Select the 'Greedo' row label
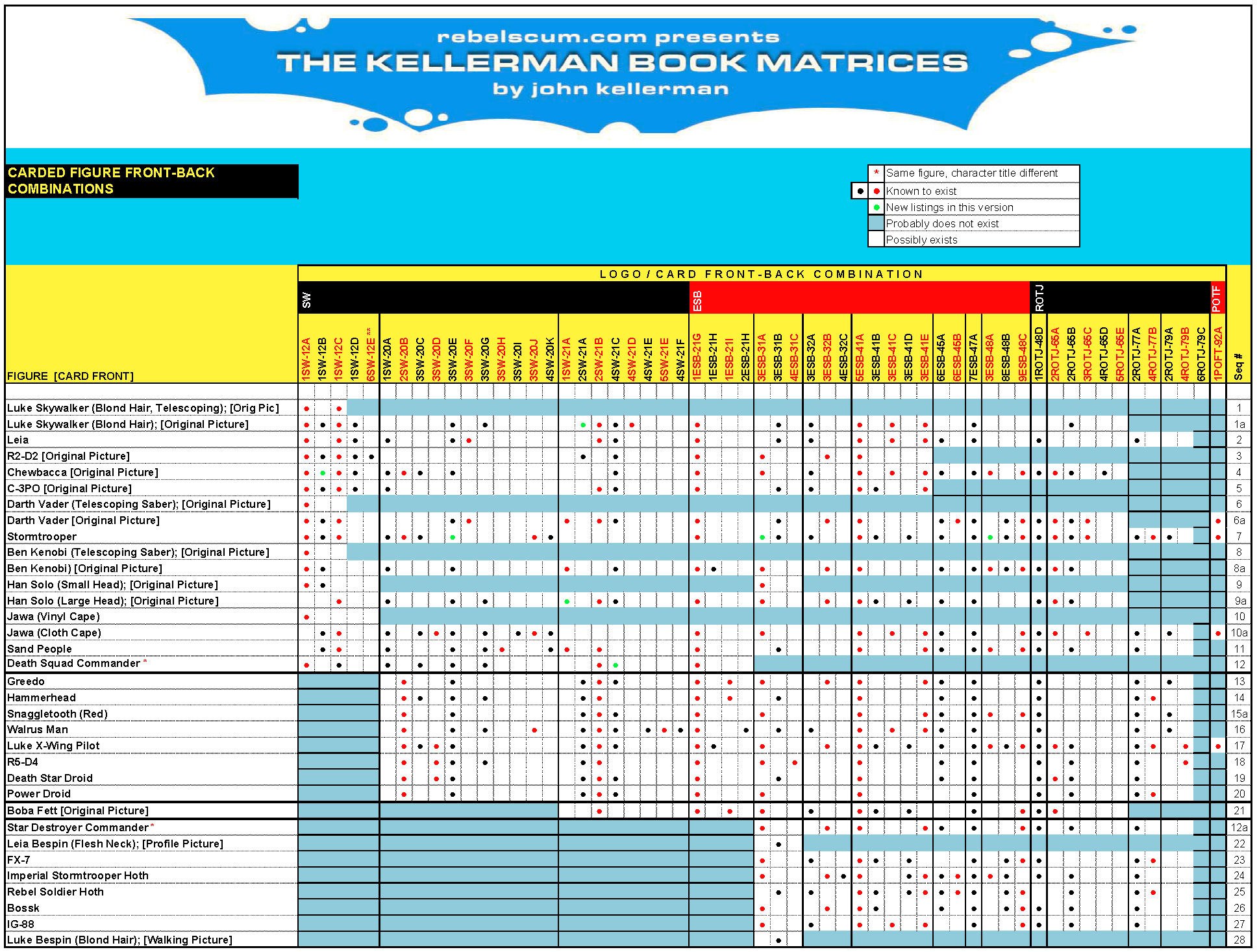1257x952 pixels. point(26,681)
